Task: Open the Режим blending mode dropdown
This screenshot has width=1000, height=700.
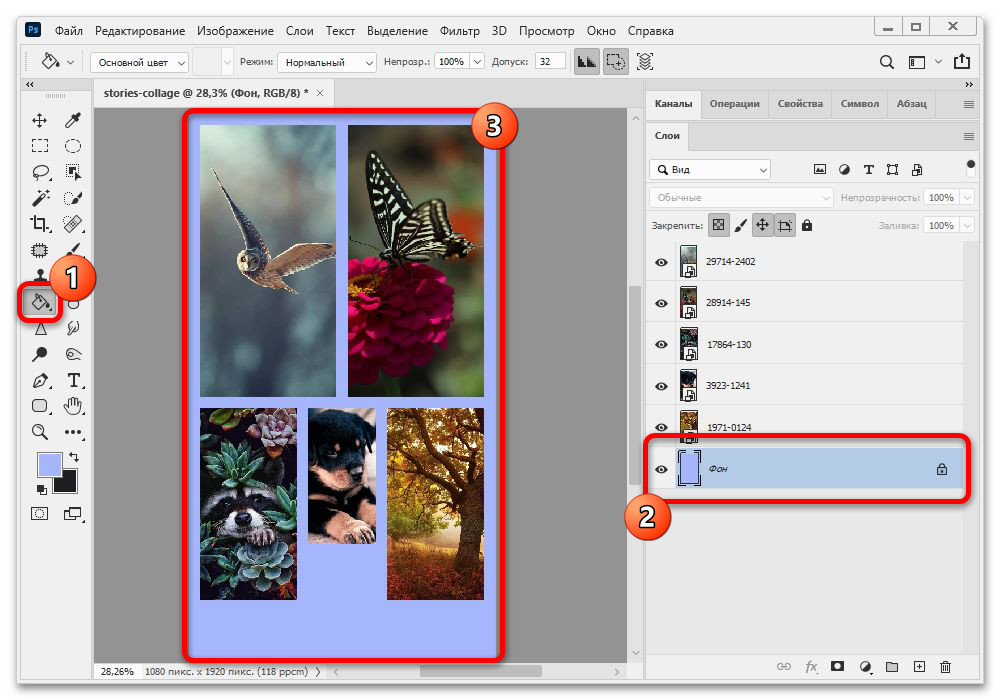Action: [326, 62]
